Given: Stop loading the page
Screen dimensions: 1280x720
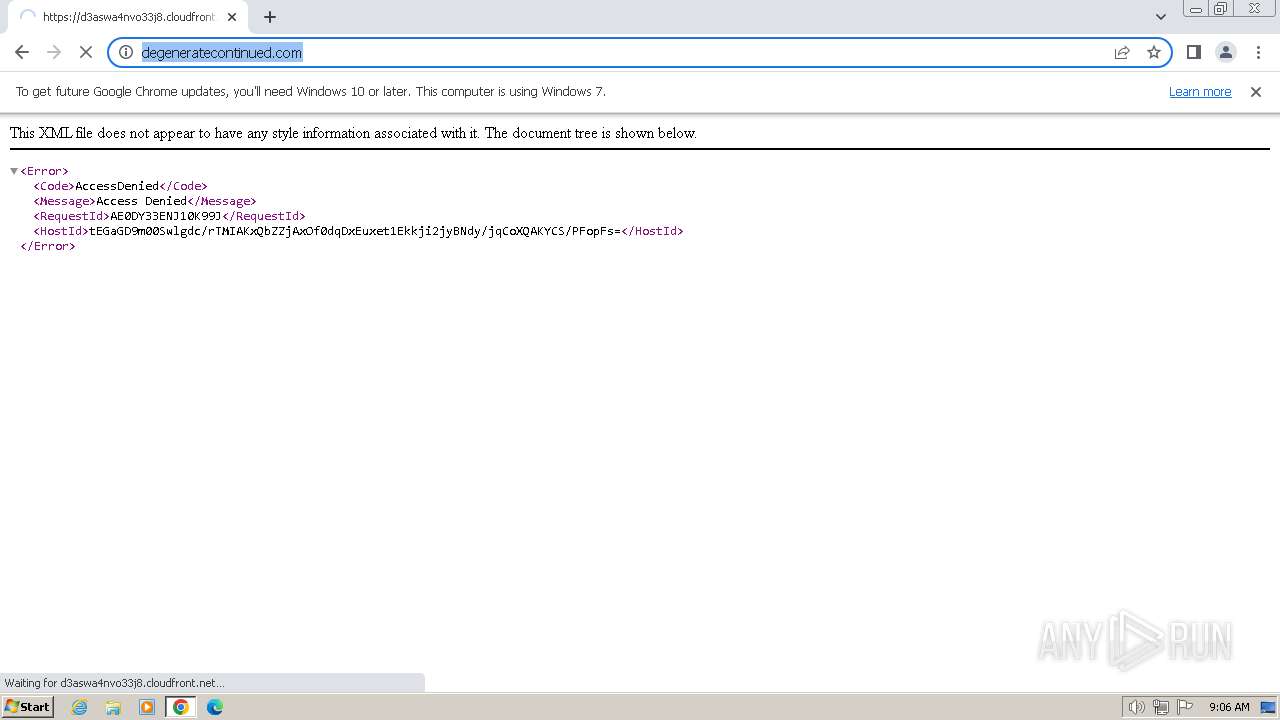Looking at the screenshot, I should point(86,52).
